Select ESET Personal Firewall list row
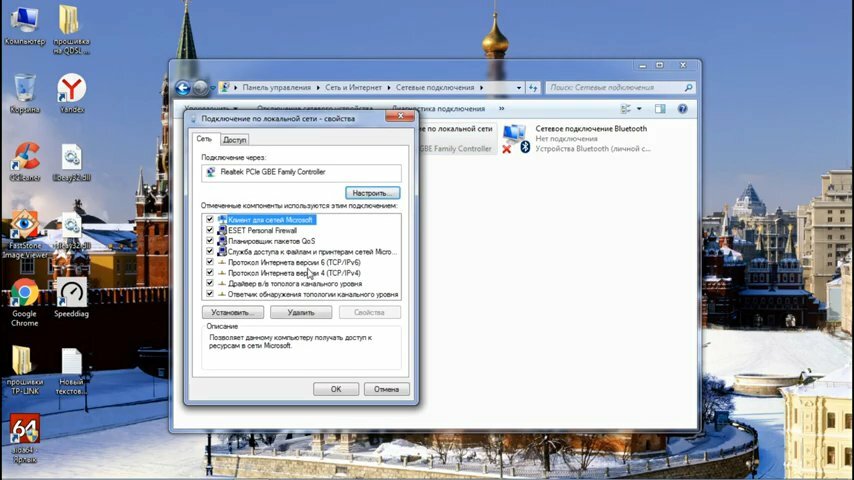 [x=301, y=230]
